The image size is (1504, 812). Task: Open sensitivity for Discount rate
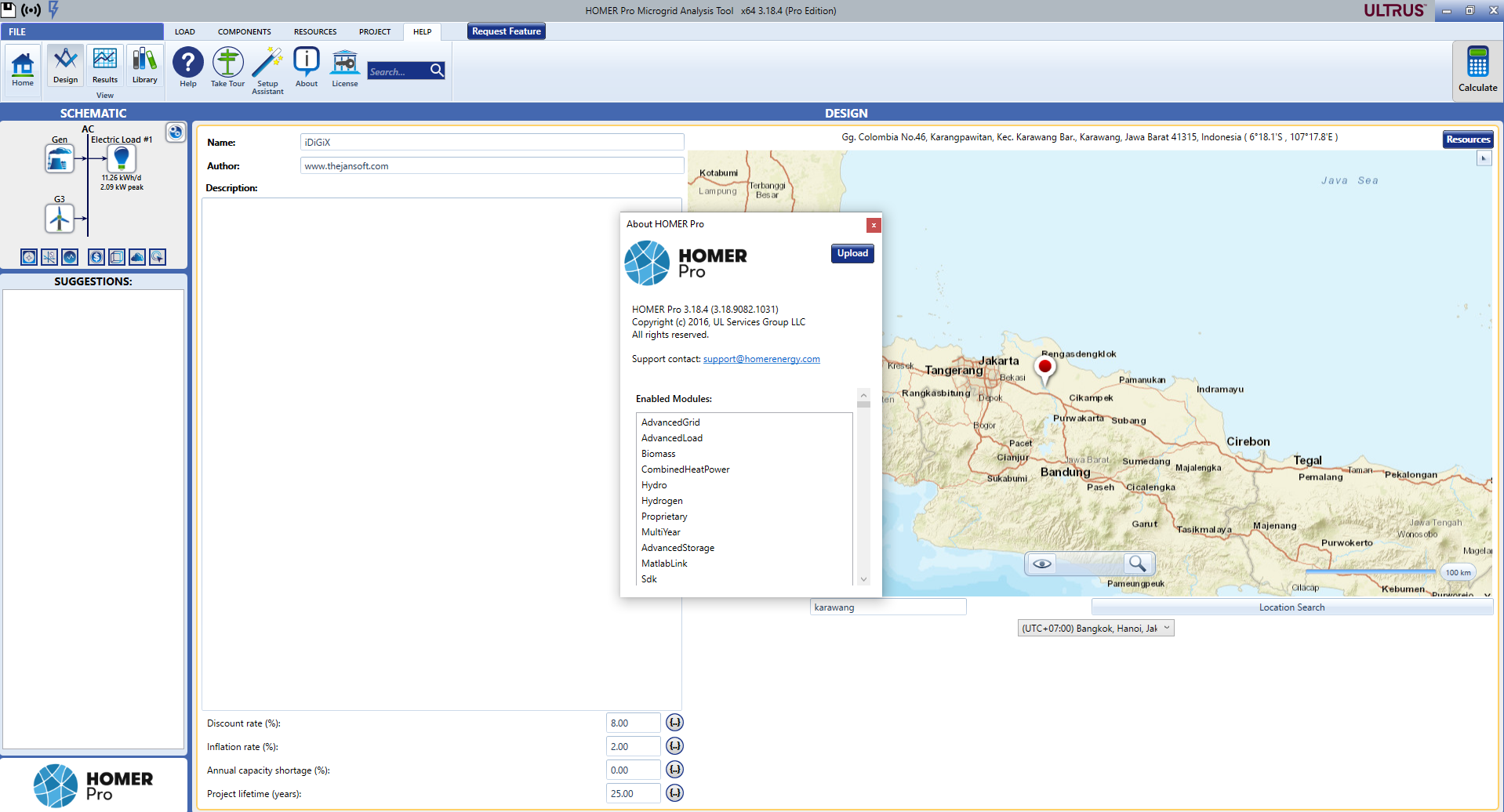[674, 723]
